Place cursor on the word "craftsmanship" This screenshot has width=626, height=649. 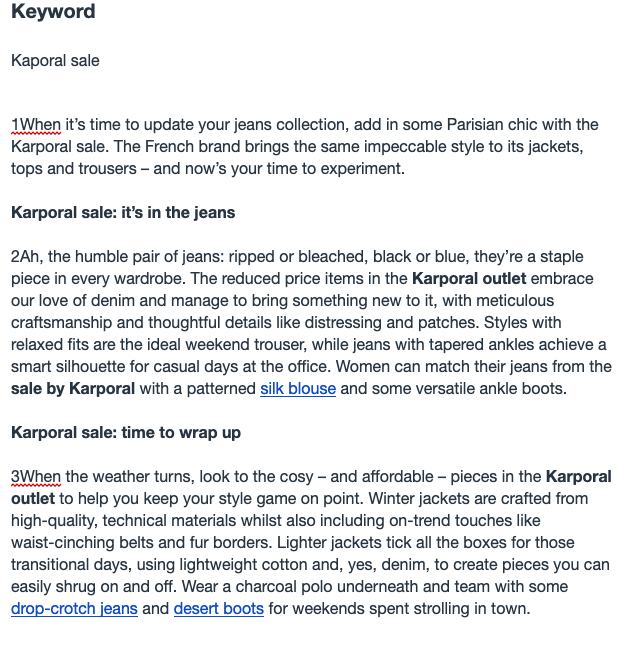[x=58, y=322]
